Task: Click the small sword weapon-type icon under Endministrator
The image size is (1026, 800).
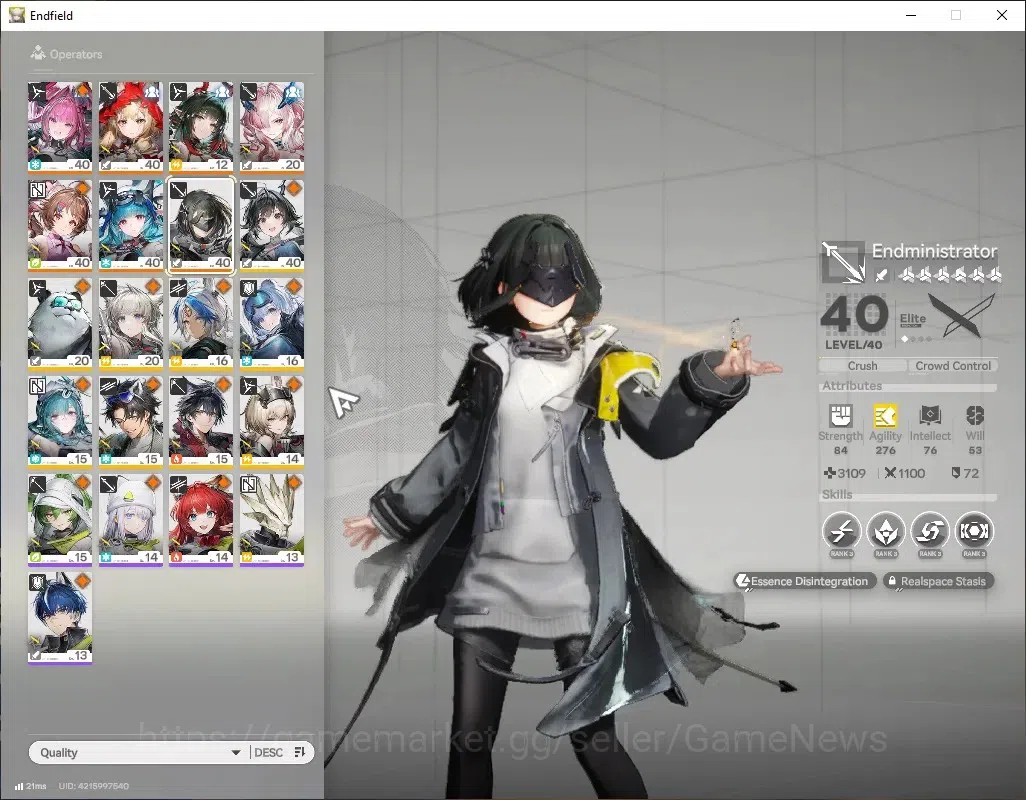Action: 881,275
